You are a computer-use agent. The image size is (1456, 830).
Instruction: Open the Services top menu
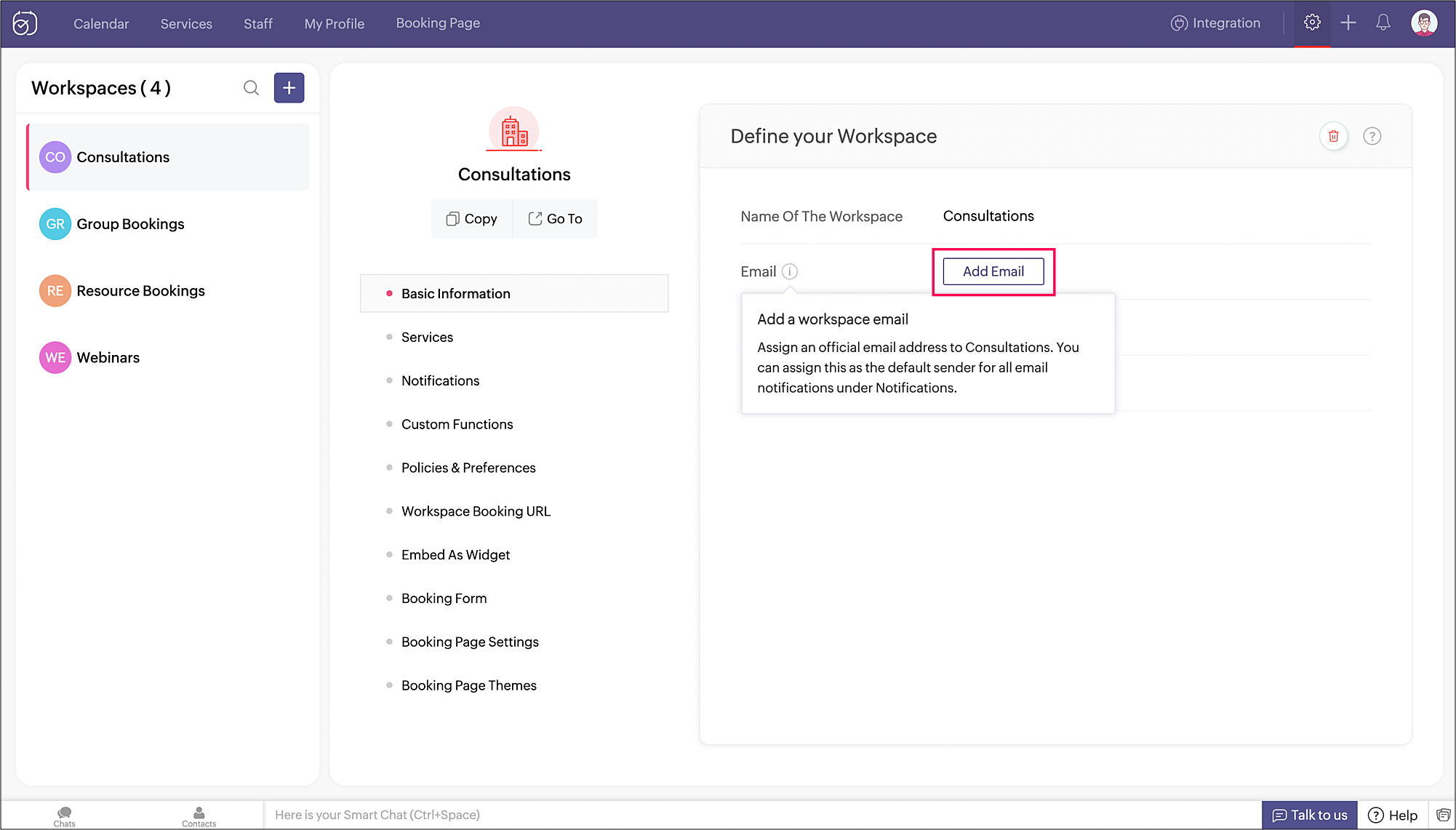[186, 23]
